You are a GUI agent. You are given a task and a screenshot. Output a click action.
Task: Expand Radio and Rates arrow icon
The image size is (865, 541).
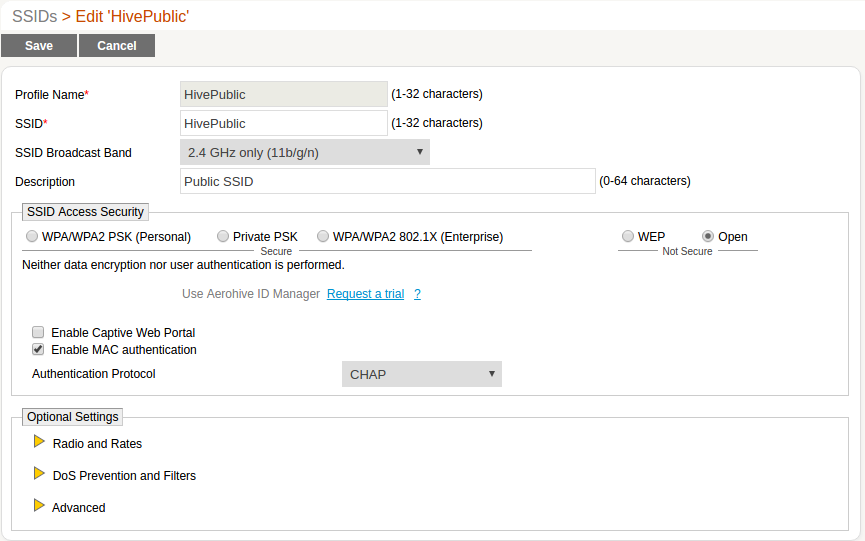[39, 442]
